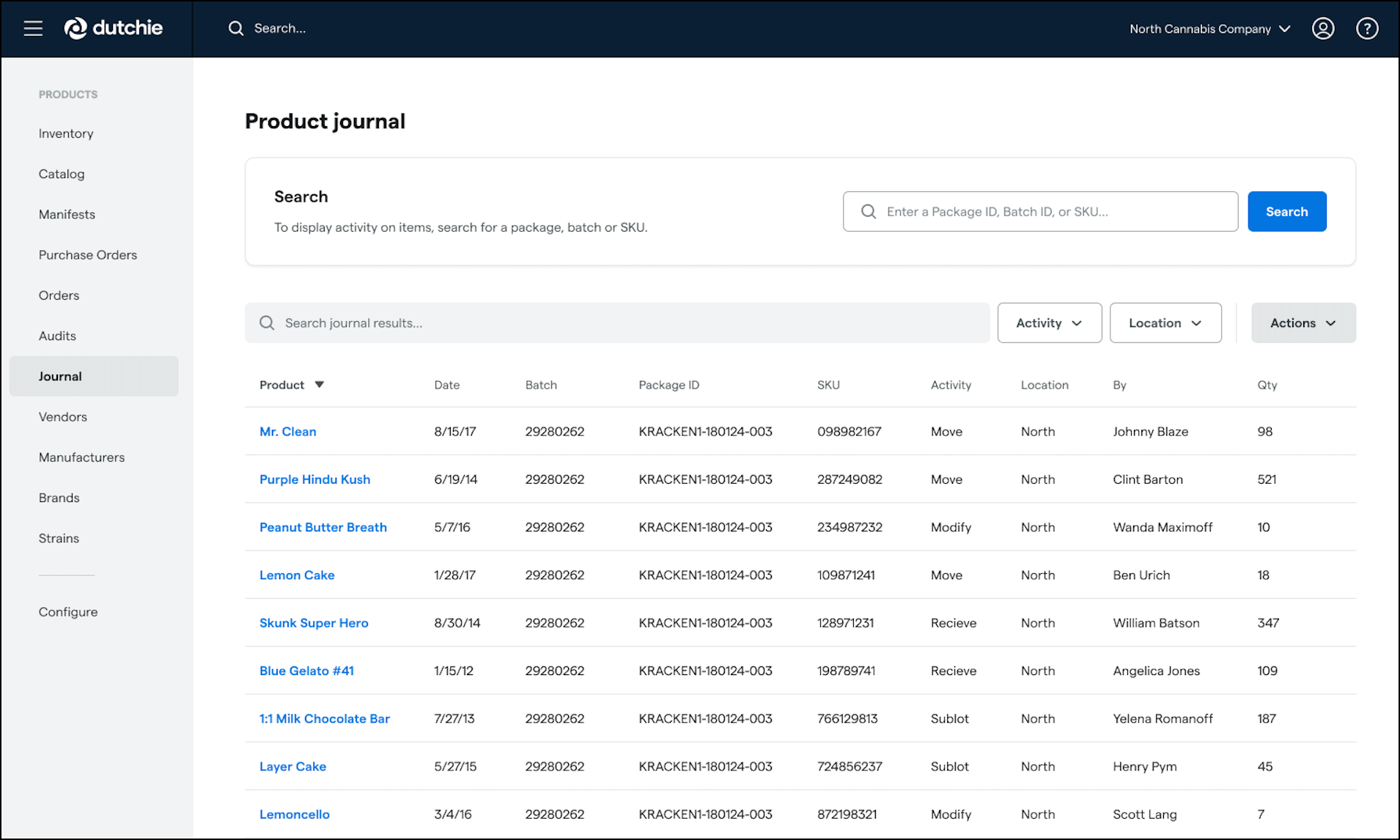Open the user account icon
The width and height of the screenshot is (1400, 840).
1323,28
